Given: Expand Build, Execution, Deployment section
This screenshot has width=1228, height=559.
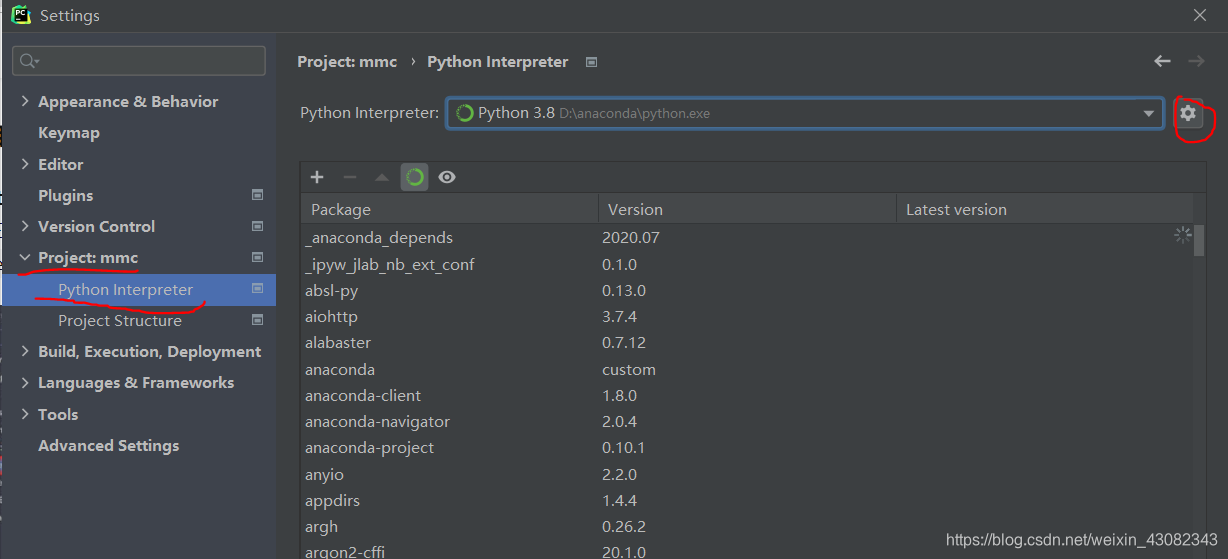Looking at the screenshot, I should tap(25, 352).
